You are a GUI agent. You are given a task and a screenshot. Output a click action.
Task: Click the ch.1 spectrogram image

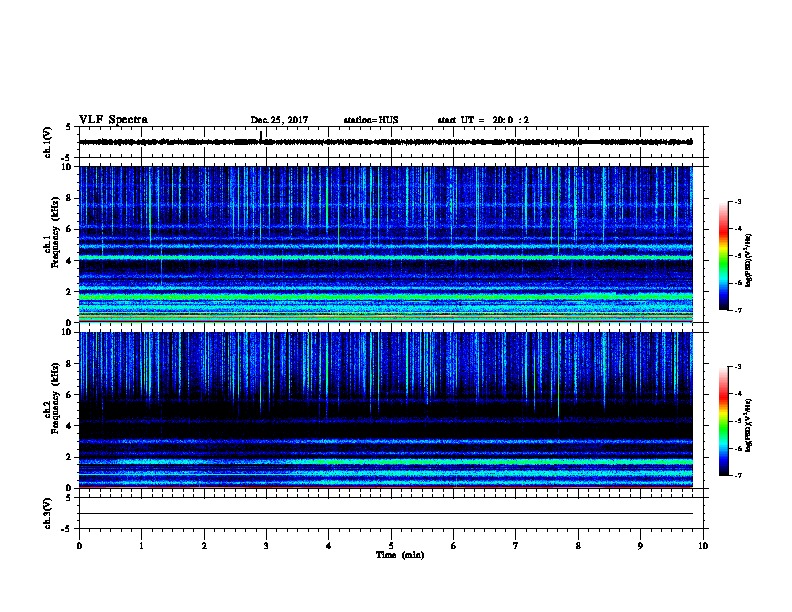point(386,244)
